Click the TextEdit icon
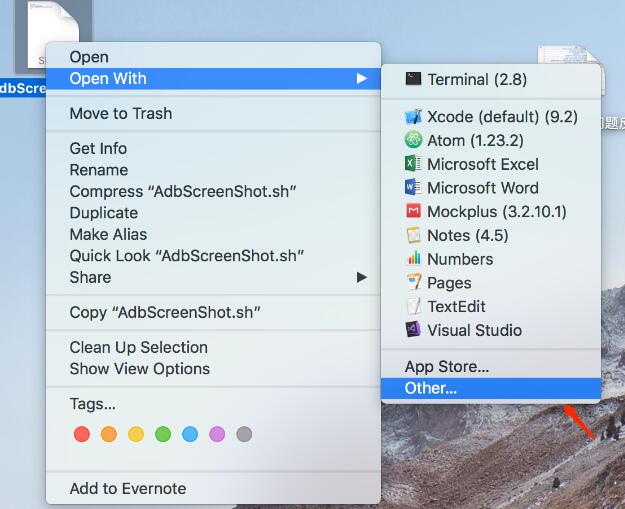This screenshot has height=509, width=625. point(413,306)
